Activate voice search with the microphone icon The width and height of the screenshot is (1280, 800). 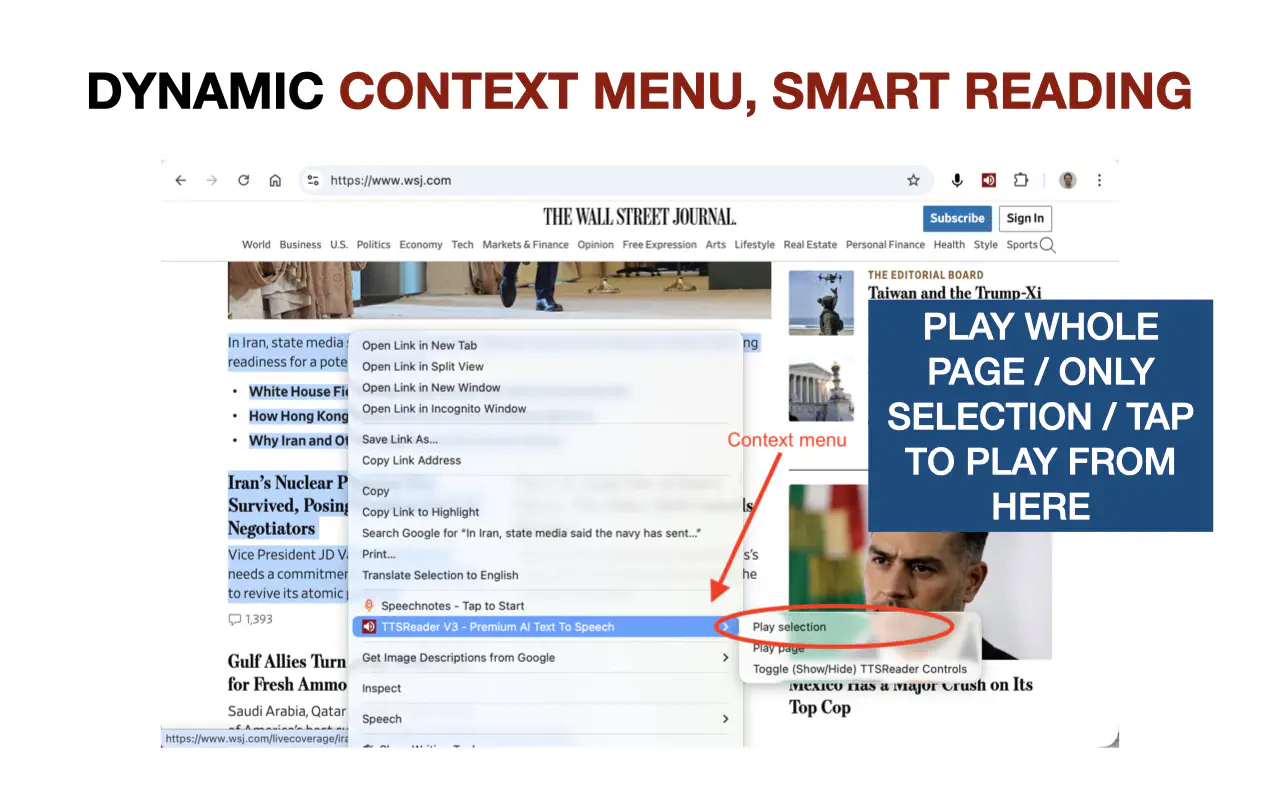pyautogui.click(x=956, y=180)
